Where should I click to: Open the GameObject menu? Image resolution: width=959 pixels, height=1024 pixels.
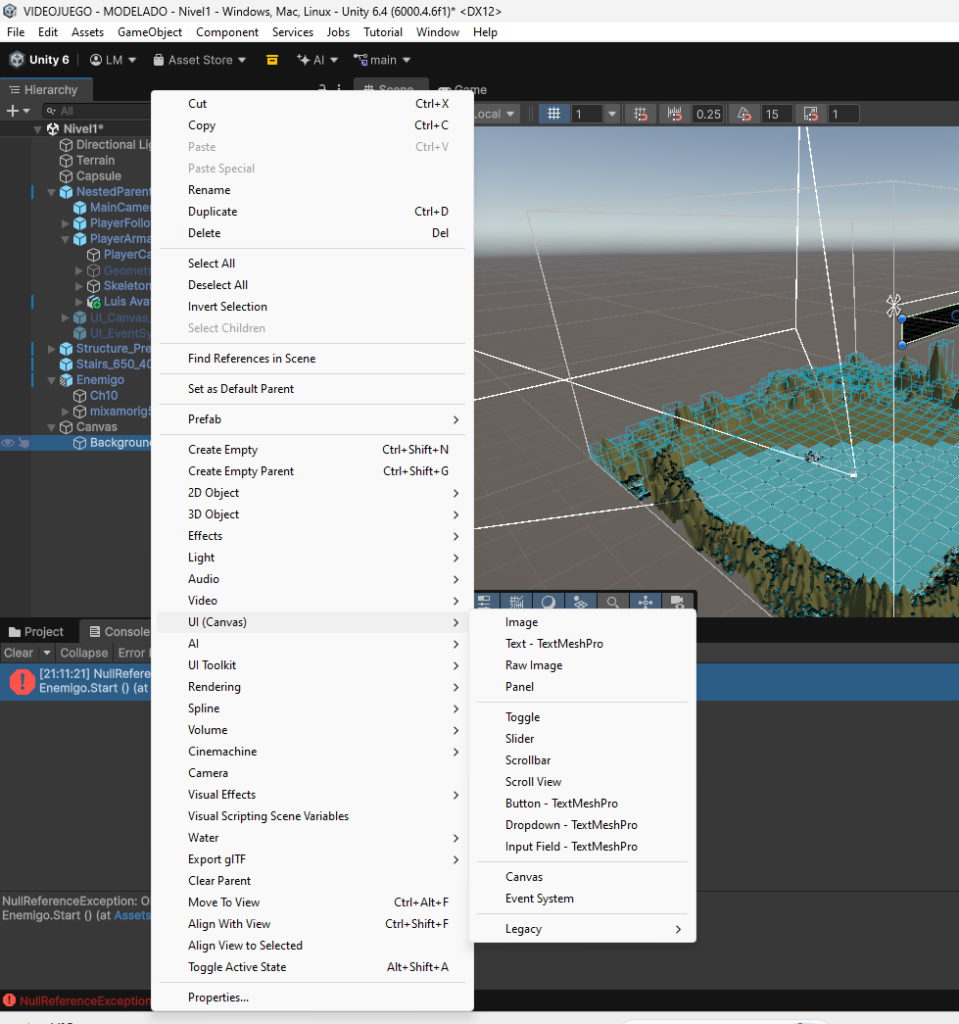pos(150,32)
